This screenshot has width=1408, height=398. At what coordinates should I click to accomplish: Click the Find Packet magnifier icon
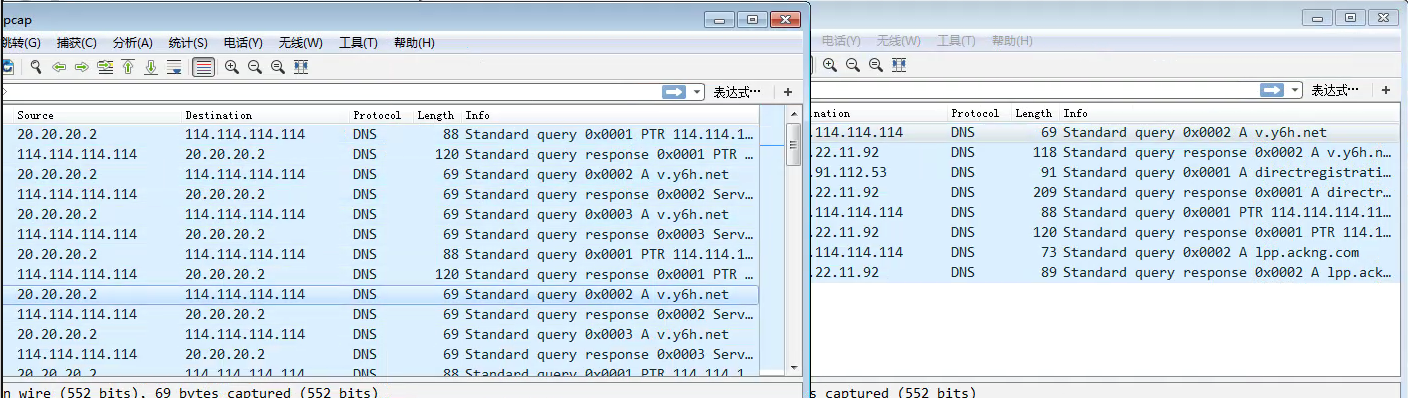click(x=36, y=67)
